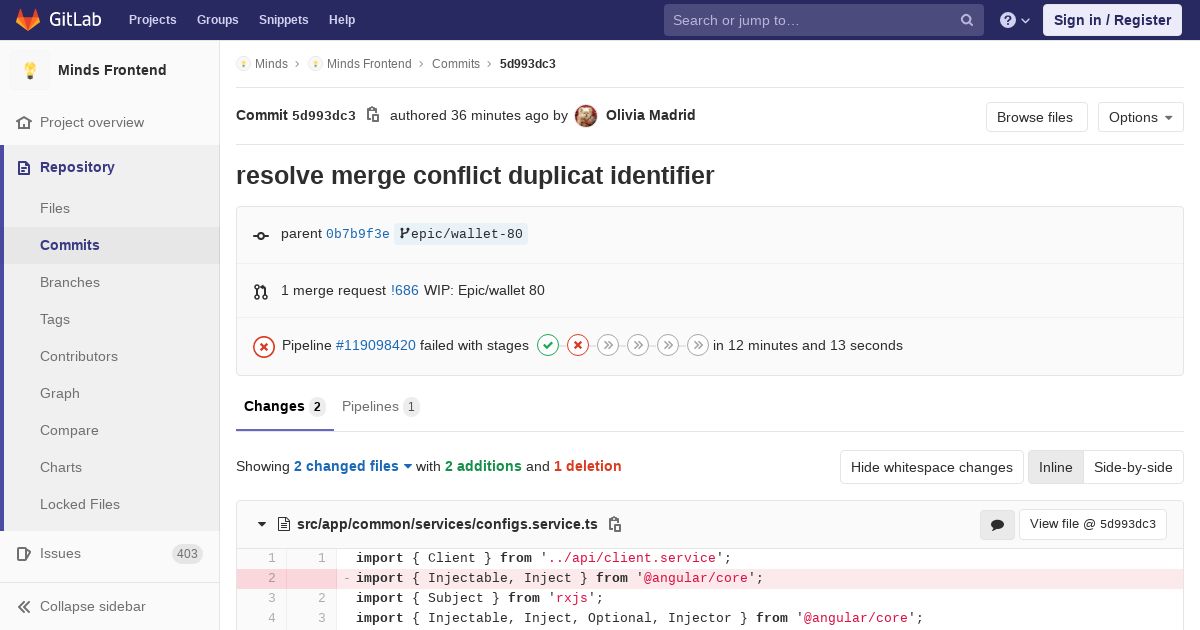Open the Help top menu item
Image resolution: width=1200 pixels, height=630 pixels.
coord(342,19)
